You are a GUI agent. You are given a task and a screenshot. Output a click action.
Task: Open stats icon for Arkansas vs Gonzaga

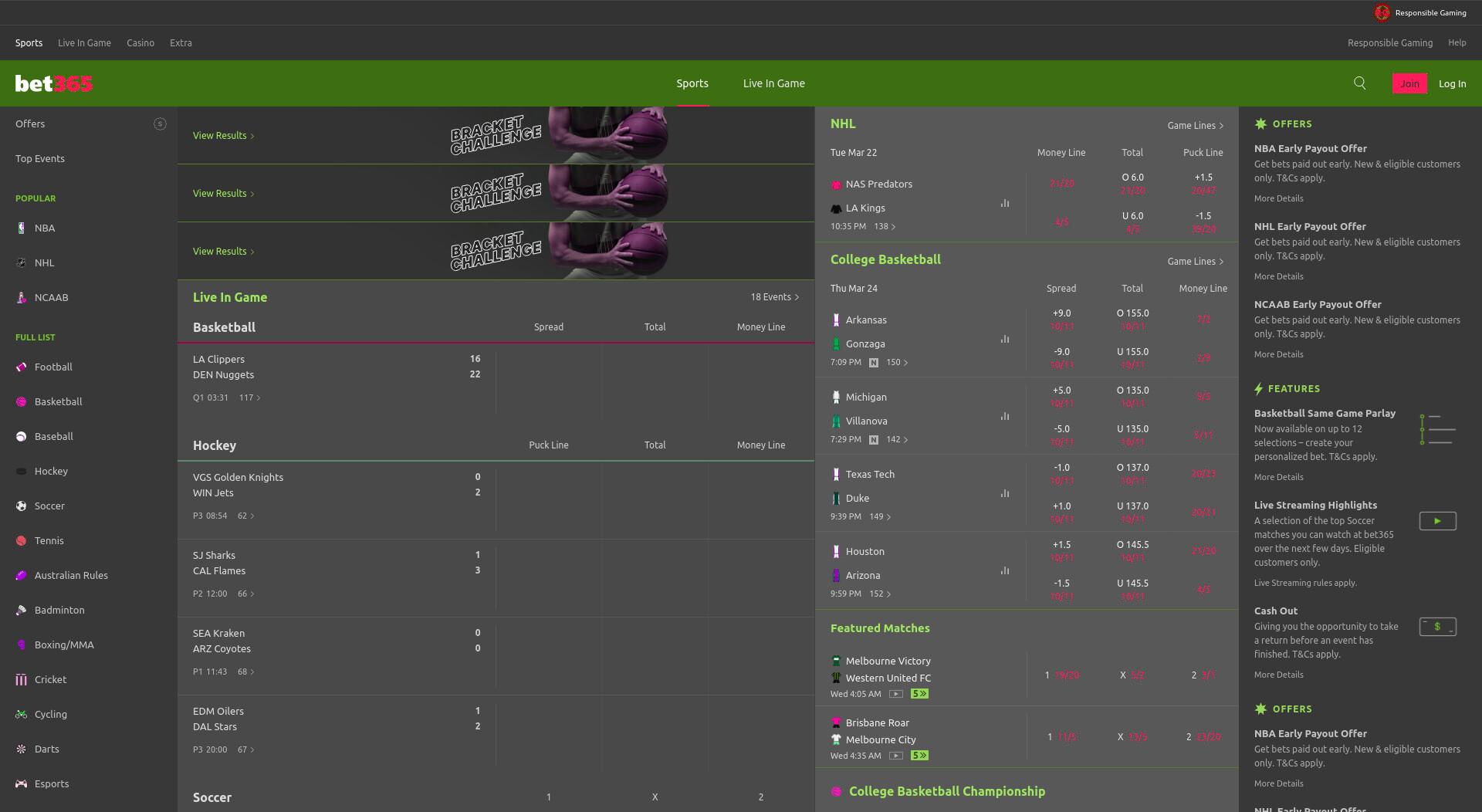tap(1005, 339)
